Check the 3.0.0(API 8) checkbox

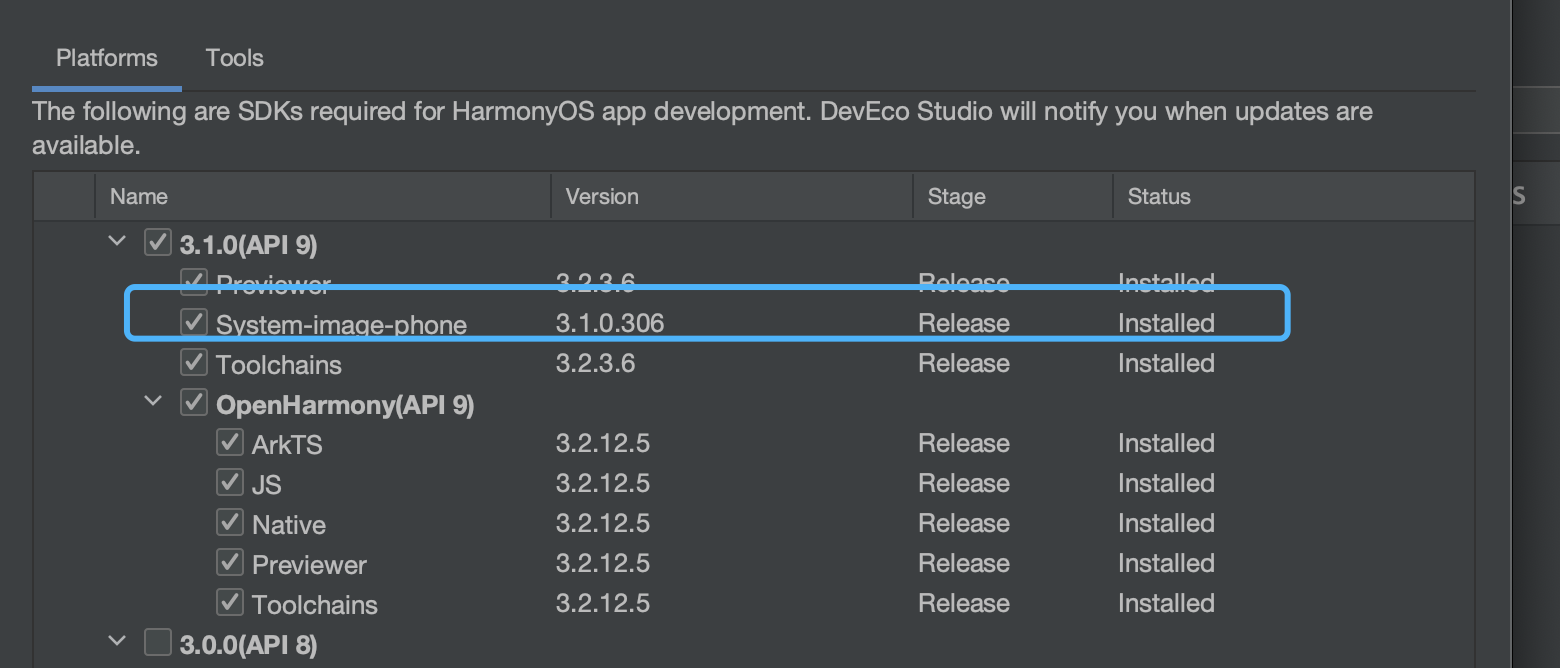[158, 642]
